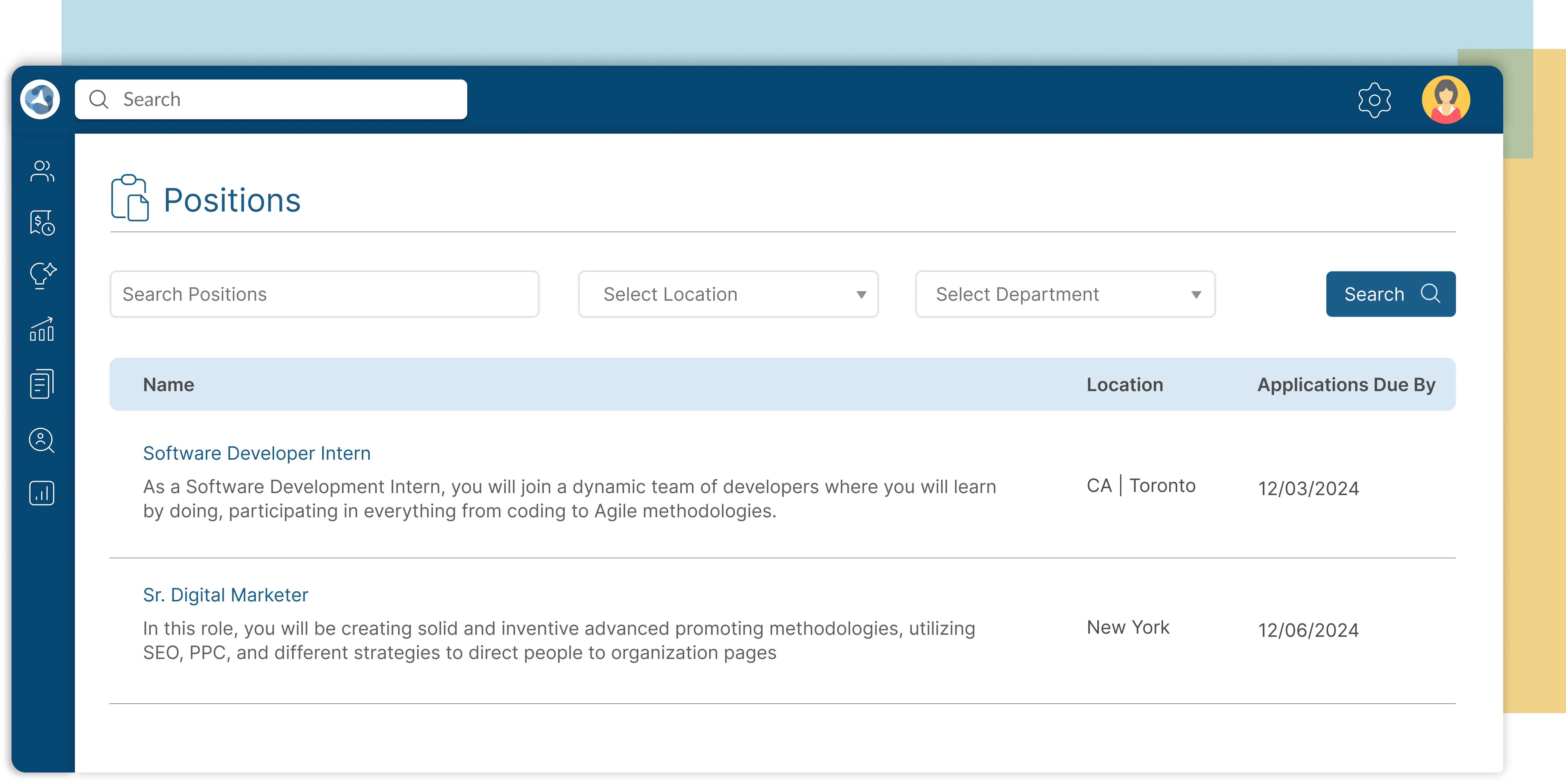Click the Search button next to the filters
This screenshot has width=1566, height=784.
[x=1390, y=293]
